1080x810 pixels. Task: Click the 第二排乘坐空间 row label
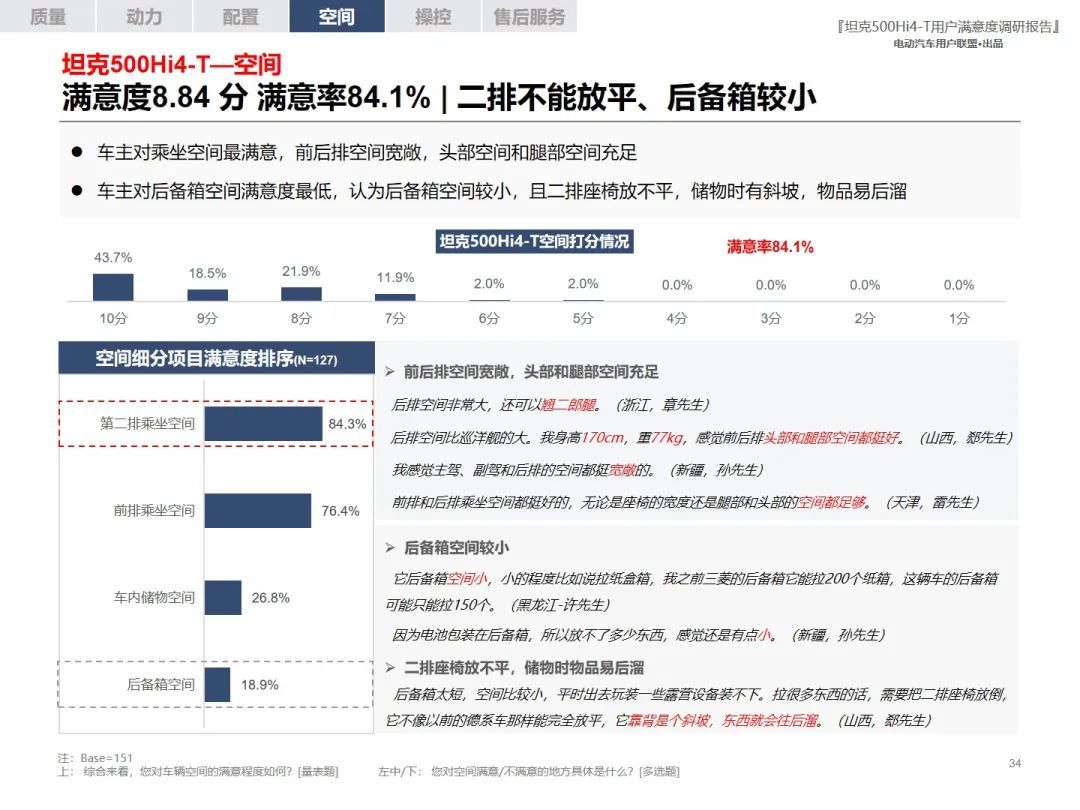pos(147,424)
